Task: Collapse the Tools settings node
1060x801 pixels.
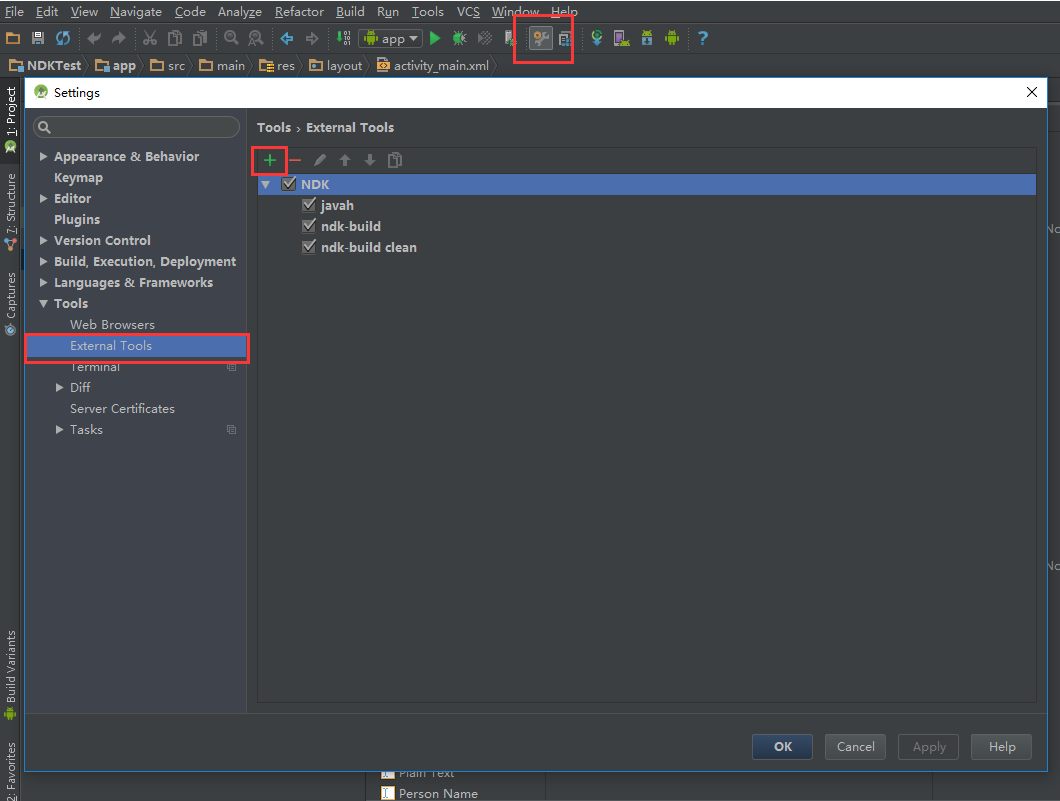Action: click(x=43, y=304)
